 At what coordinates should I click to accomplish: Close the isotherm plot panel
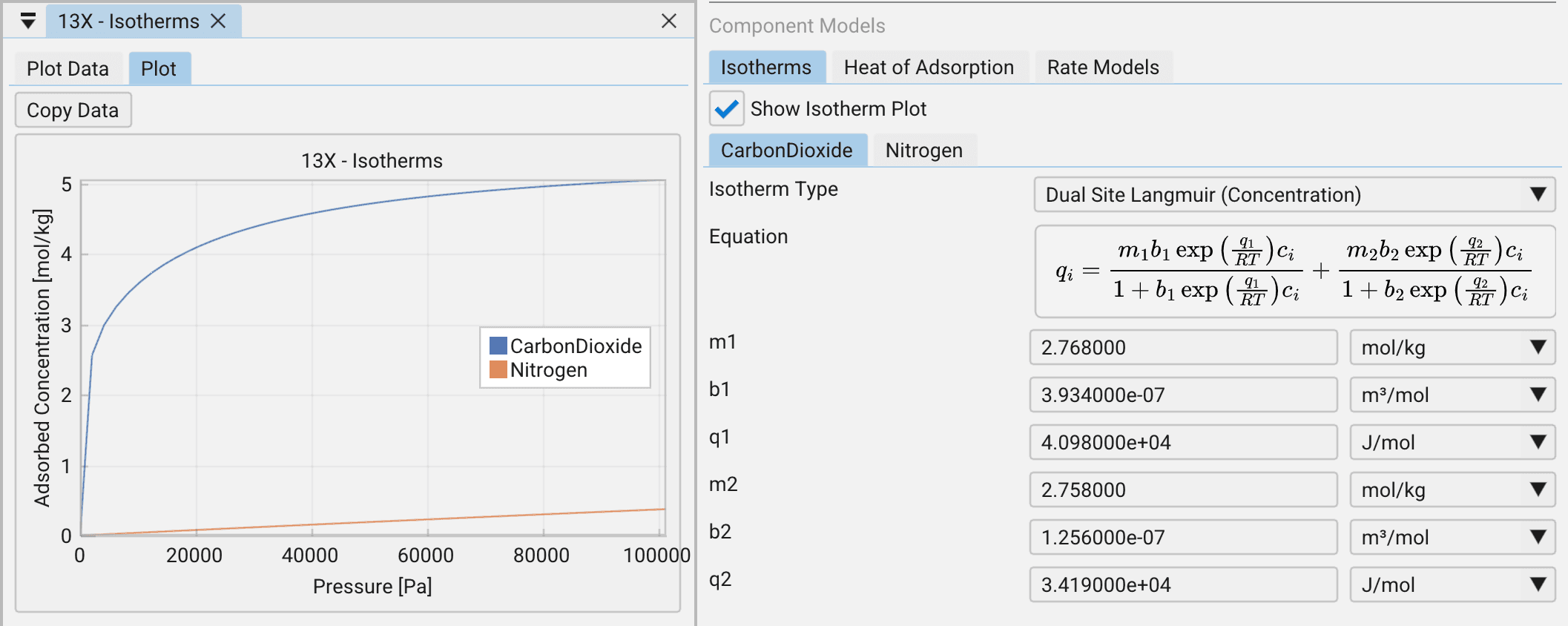[668, 22]
